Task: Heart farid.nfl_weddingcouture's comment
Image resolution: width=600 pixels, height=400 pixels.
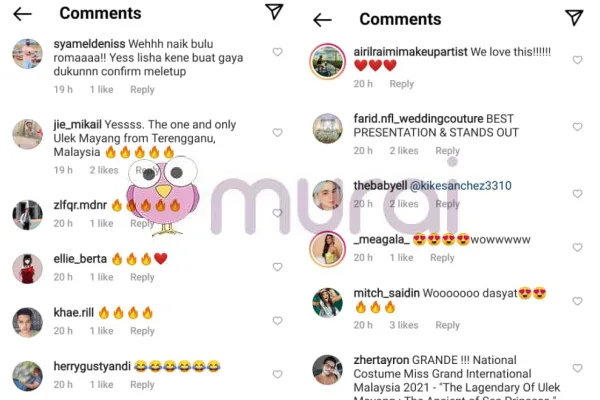Action: click(577, 127)
